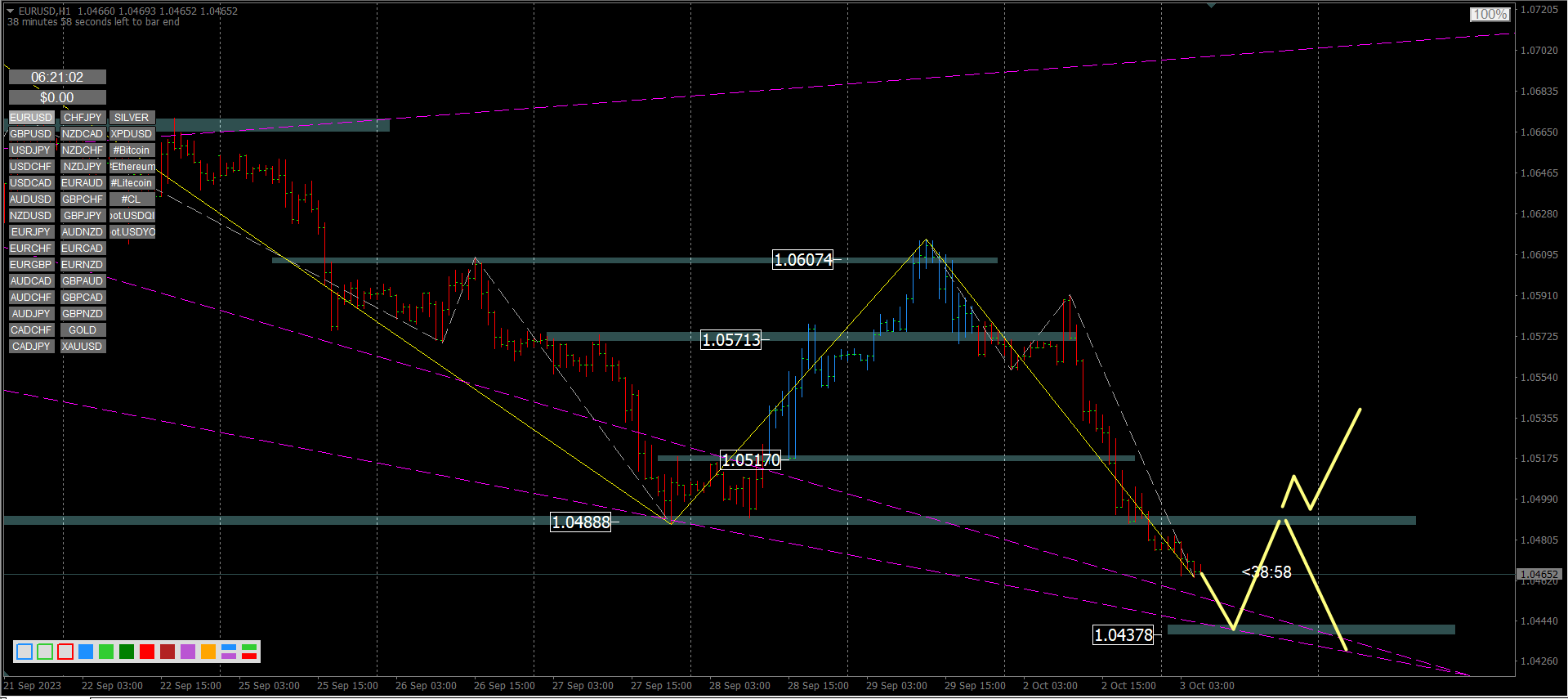Pick the purple color swatch
Image resolution: width=1568 pixels, height=699 pixels.
coord(188,652)
